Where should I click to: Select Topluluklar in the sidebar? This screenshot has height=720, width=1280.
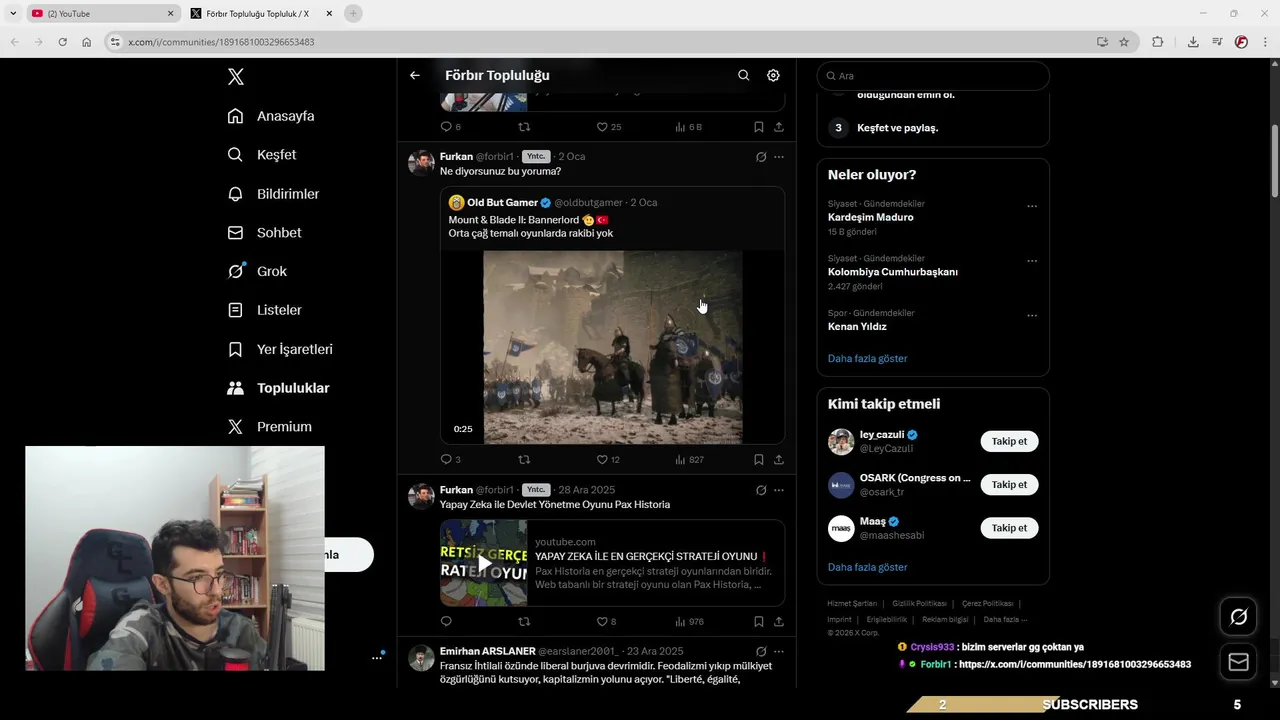click(278, 388)
